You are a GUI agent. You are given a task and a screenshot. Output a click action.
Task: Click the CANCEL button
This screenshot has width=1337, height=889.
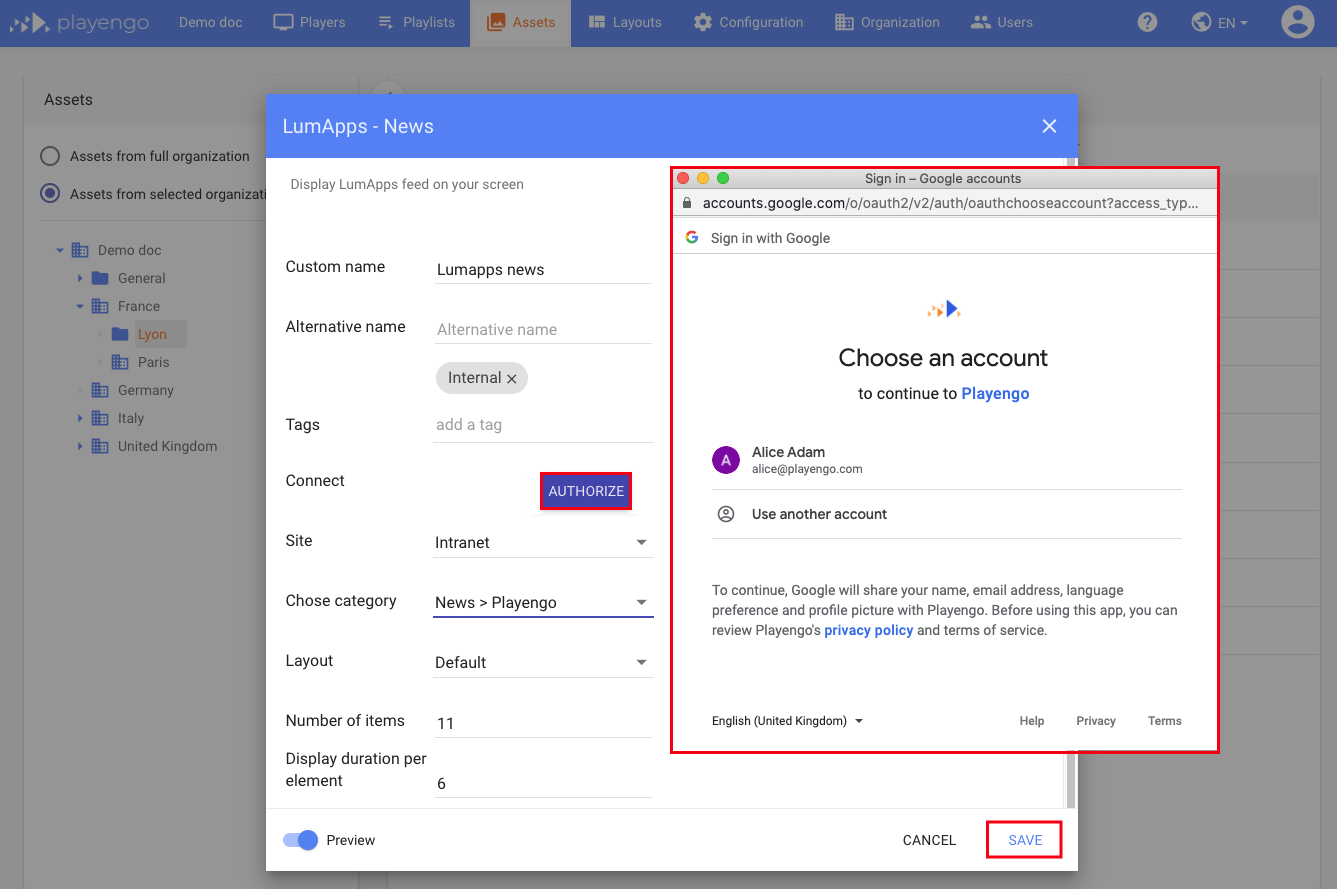pos(929,840)
